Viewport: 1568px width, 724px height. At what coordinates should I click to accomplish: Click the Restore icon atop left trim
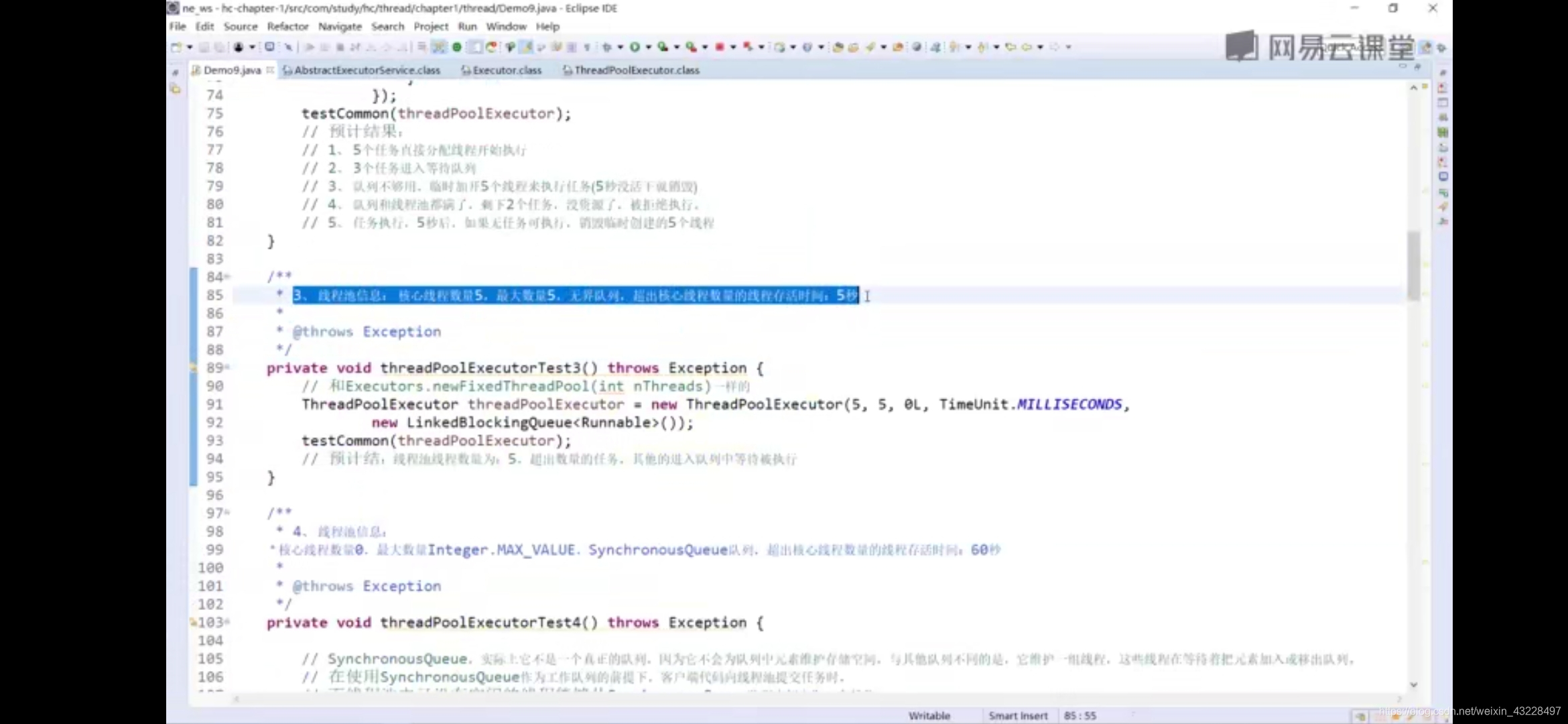tap(176, 72)
